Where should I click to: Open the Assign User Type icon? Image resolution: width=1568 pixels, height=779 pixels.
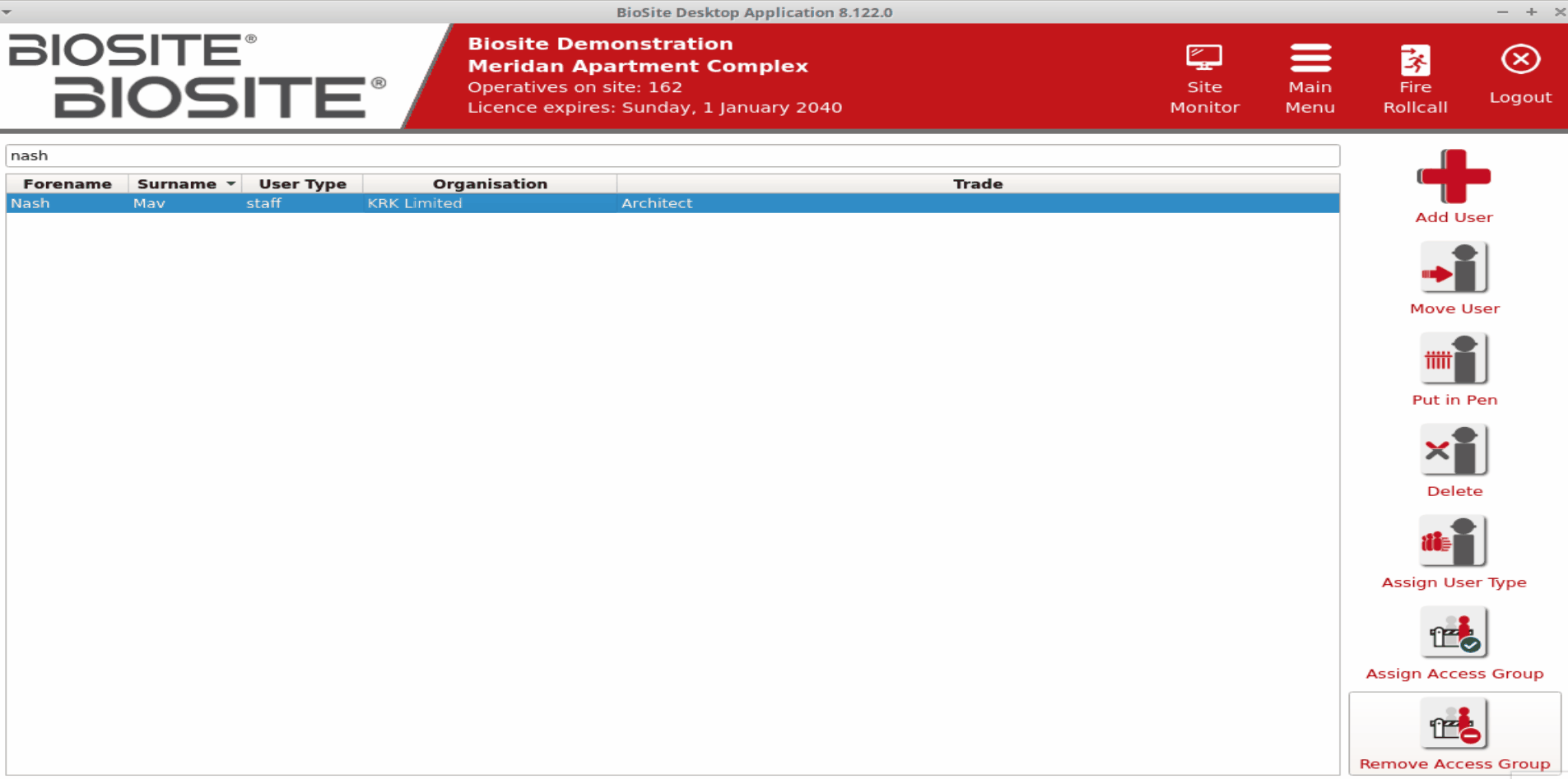(1454, 541)
